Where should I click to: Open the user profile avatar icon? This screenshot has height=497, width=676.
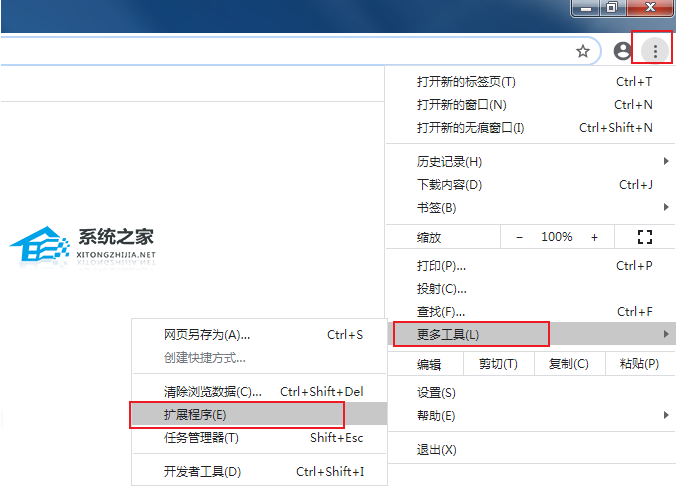622,51
